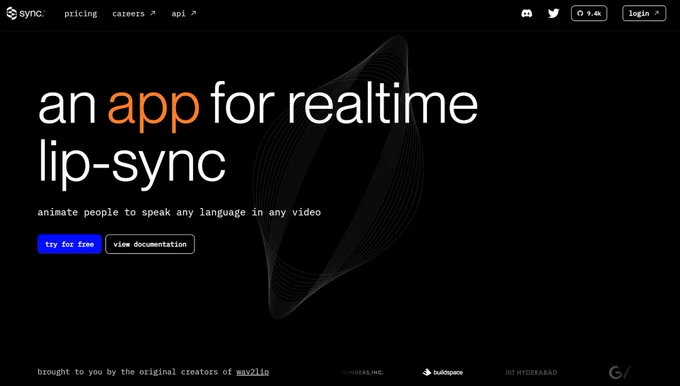Image resolution: width=680 pixels, height=386 pixels.
Task: Click the Founders, Inc. logo
Action: pyautogui.click(x=362, y=372)
